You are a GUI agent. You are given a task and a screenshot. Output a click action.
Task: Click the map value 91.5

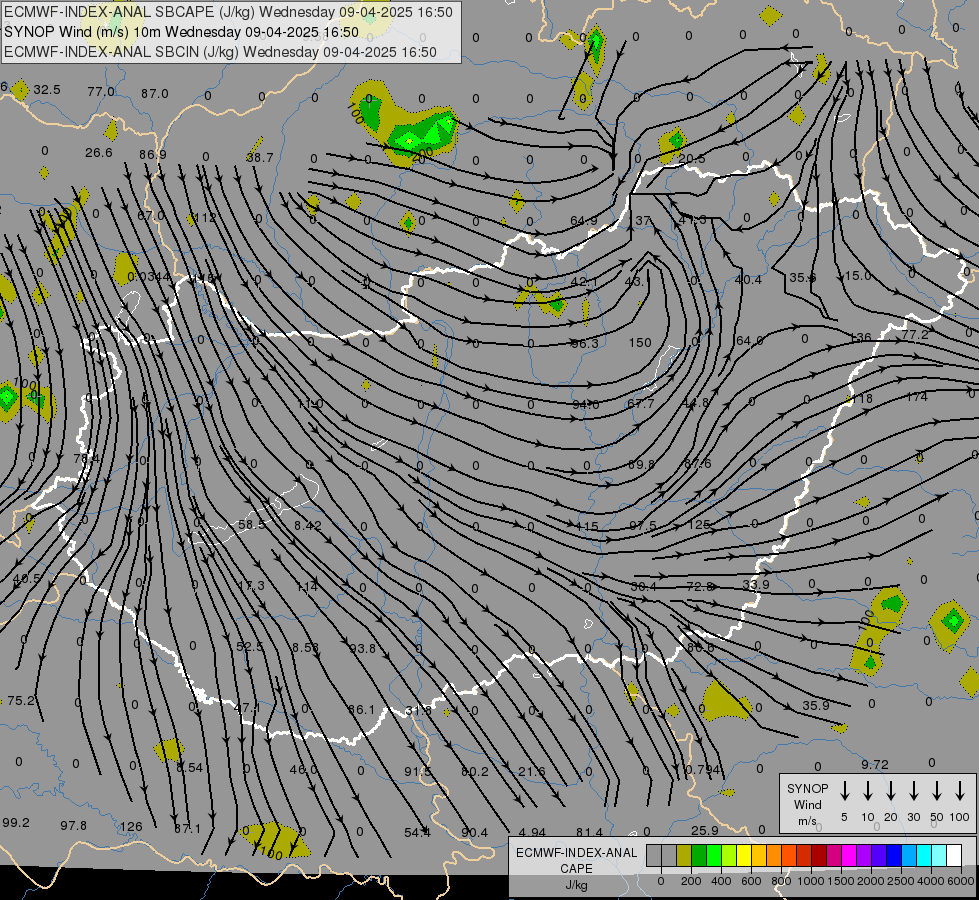point(418,771)
